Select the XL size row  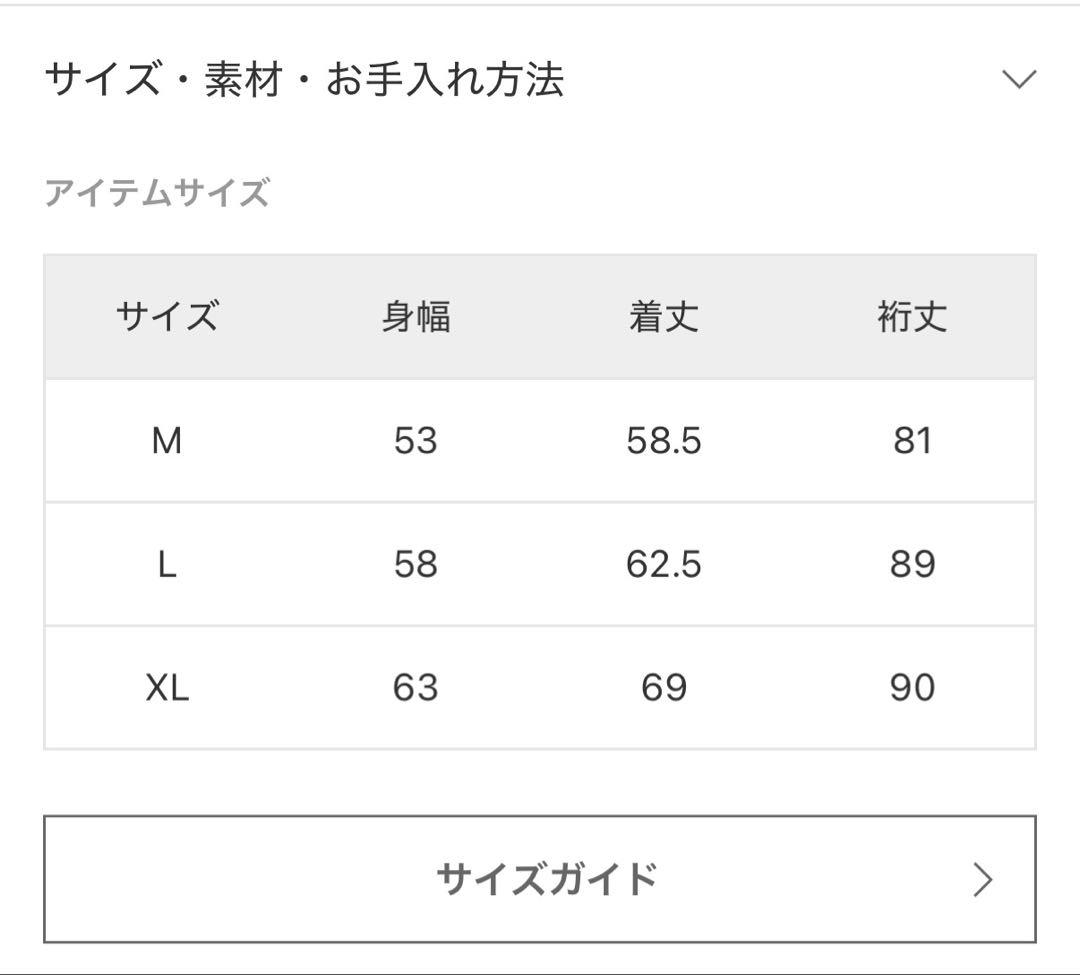(540, 686)
